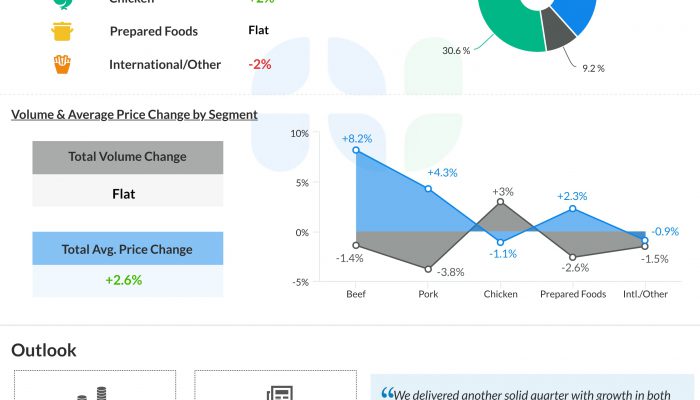Select the Prepared Foods +2.3% data point
This screenshot has width=700, height=400.
point(573,209)
